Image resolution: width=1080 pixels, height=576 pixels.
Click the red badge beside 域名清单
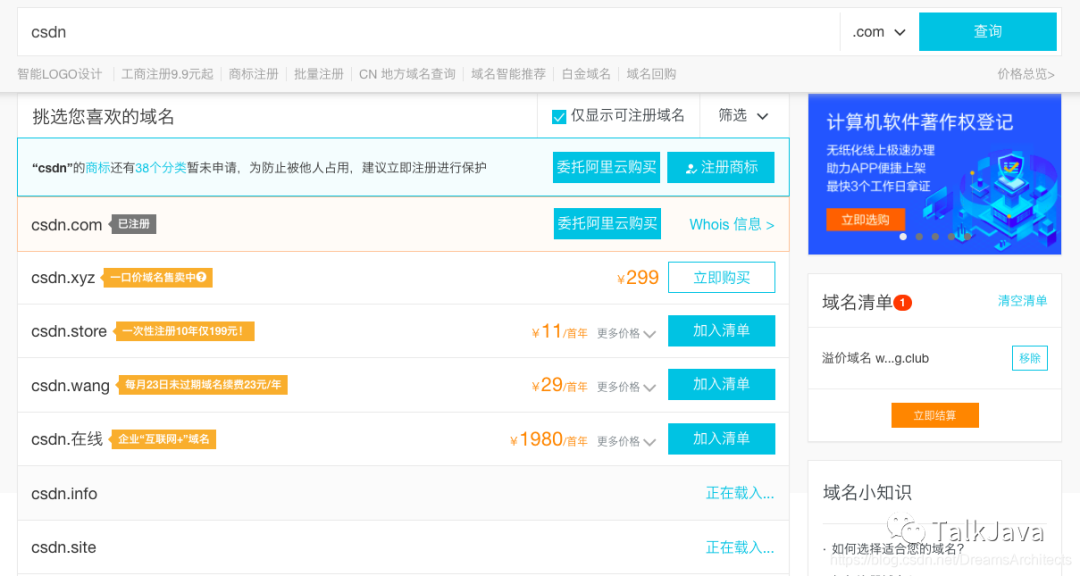pyautogui.click(x=902, y=302)
